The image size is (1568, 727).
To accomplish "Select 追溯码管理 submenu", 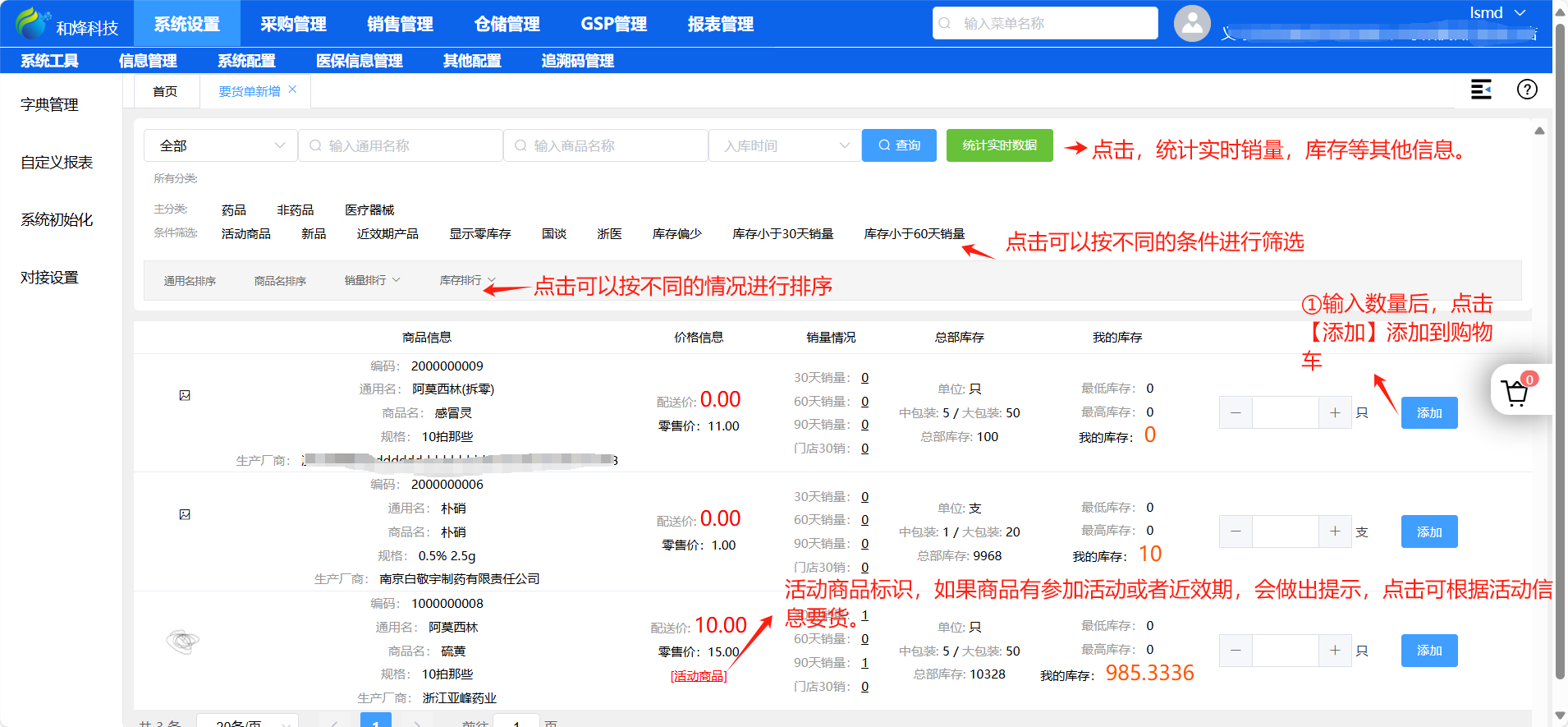I will coord(577,61).
